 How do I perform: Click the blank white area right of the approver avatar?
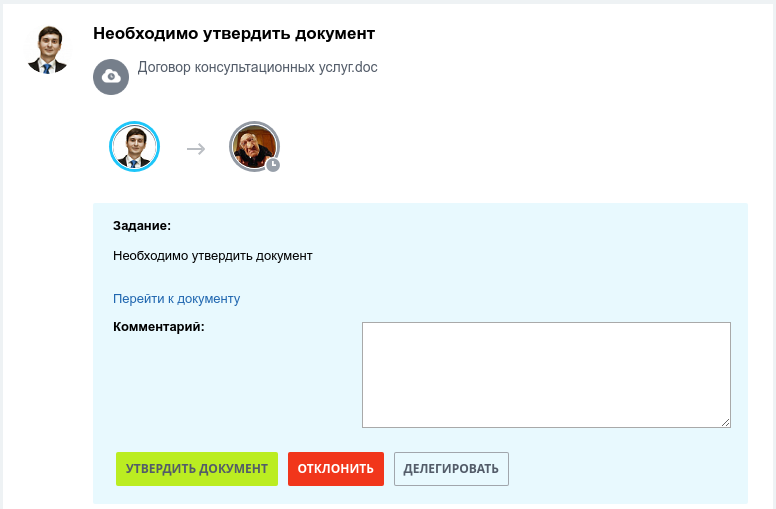[495, 147]
